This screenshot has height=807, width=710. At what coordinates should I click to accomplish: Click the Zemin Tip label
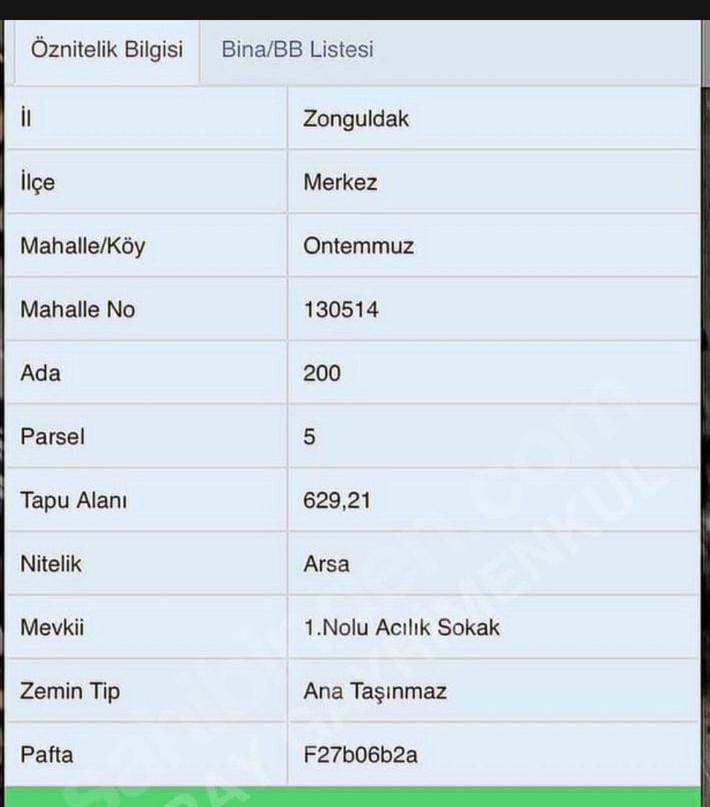(69, 691)
